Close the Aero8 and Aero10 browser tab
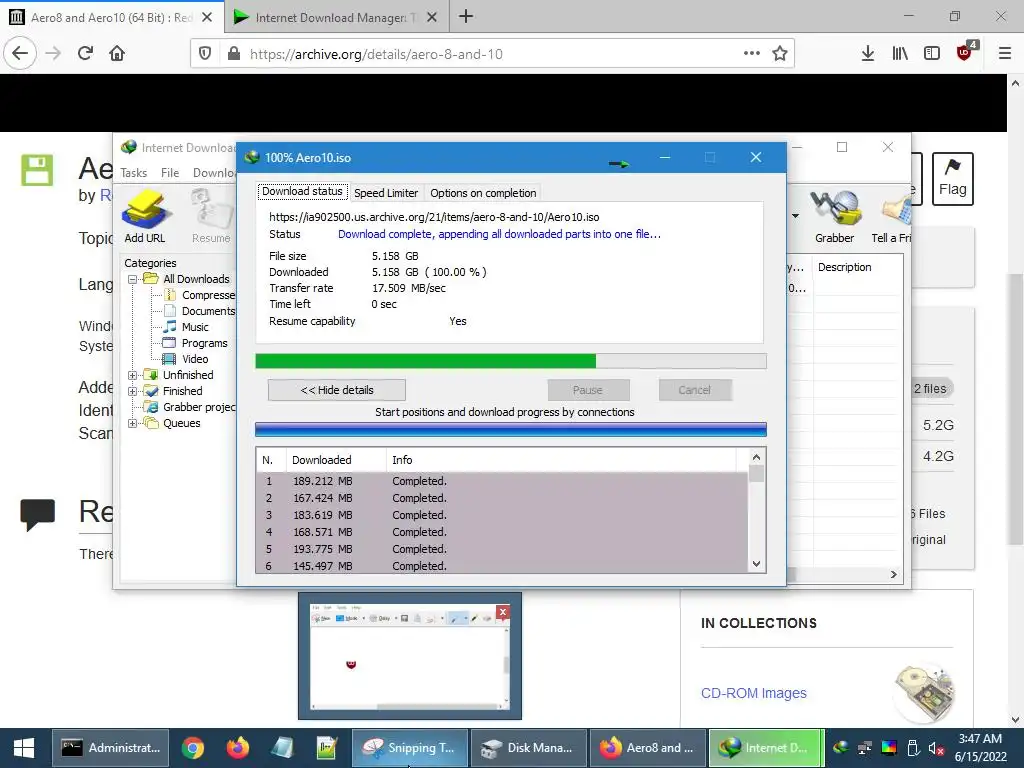 (207, 18)
